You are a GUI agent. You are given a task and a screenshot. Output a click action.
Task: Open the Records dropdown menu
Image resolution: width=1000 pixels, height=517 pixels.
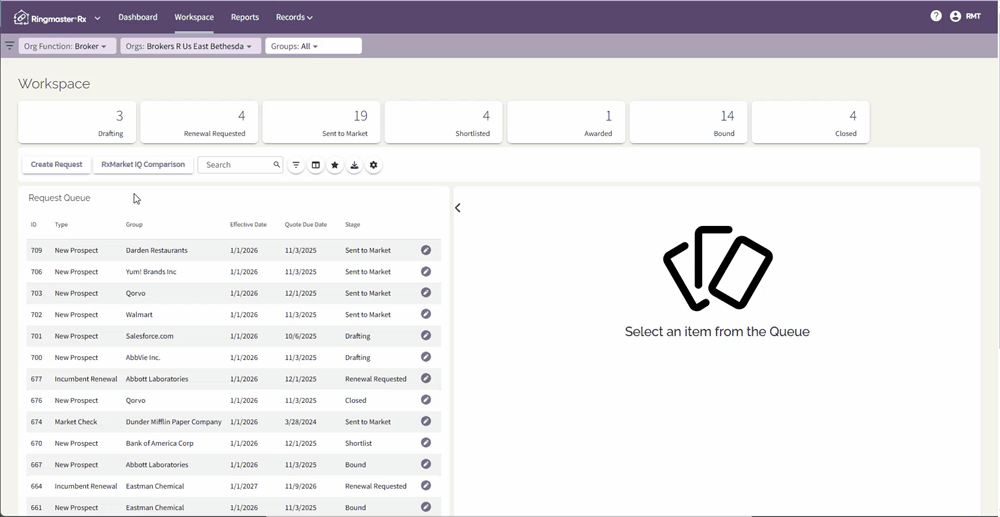(294, 17)
